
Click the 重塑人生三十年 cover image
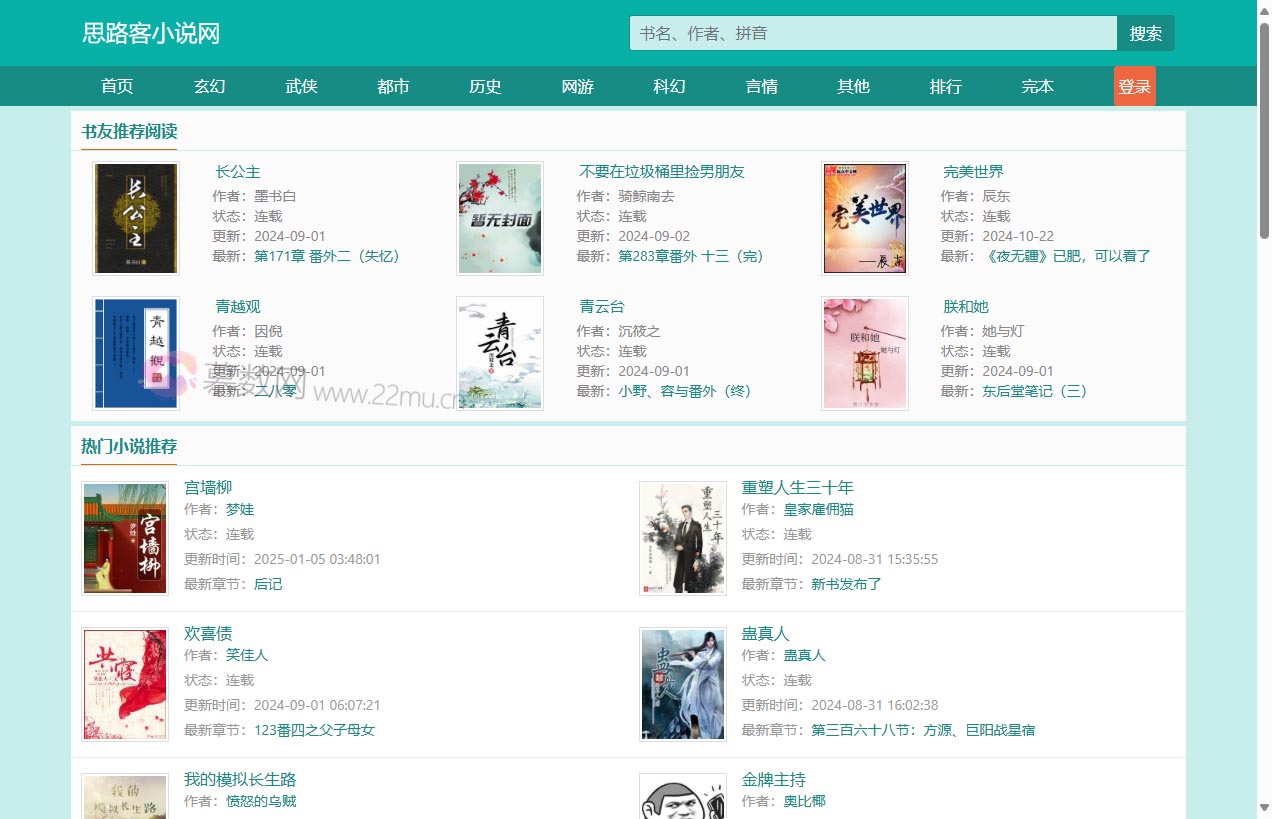tap(683, 538)
